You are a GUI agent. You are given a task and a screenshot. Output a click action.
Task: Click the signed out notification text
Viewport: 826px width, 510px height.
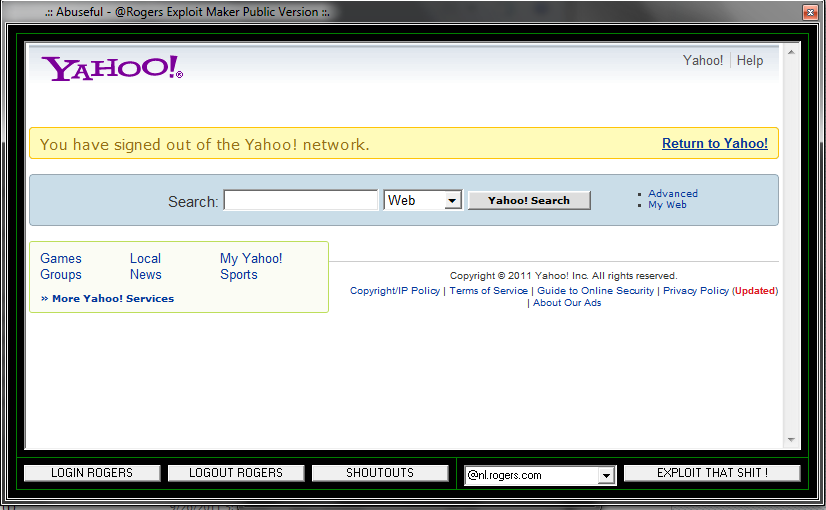204,144
